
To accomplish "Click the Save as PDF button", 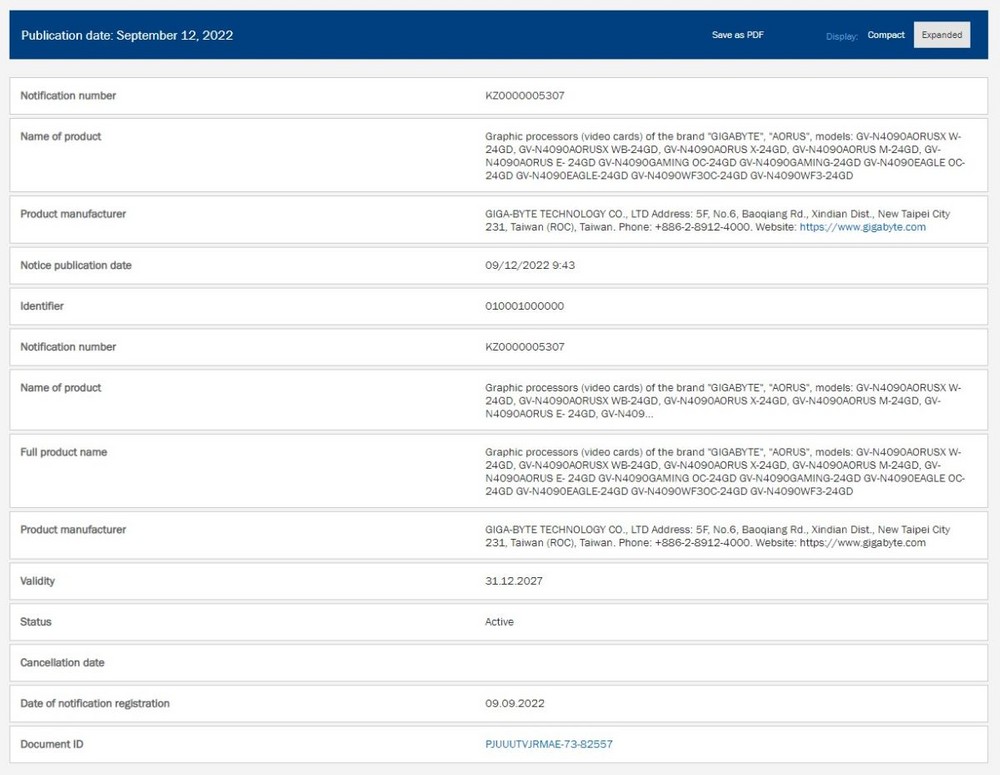I will tap(737, 35).
